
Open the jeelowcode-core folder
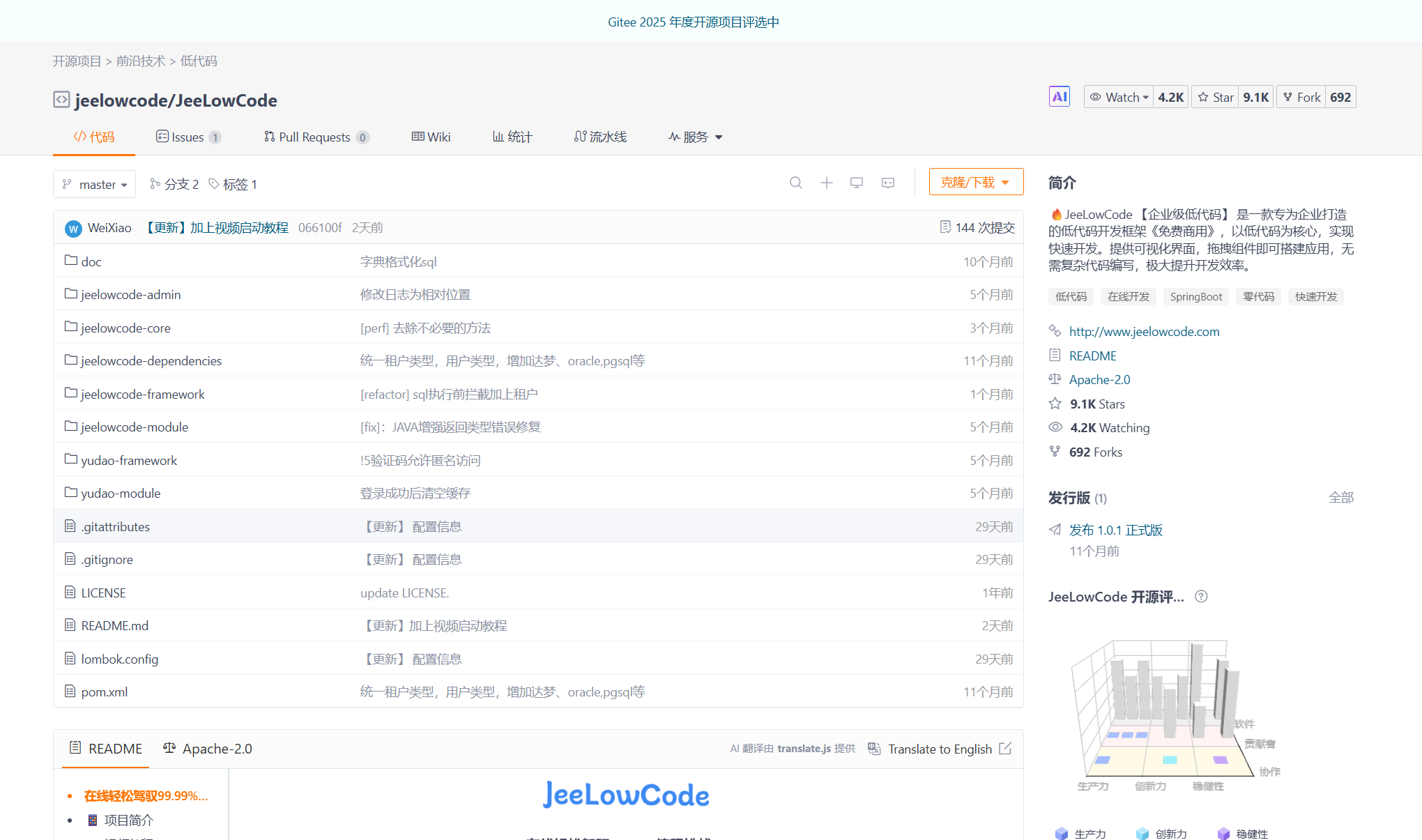(125, 328)
